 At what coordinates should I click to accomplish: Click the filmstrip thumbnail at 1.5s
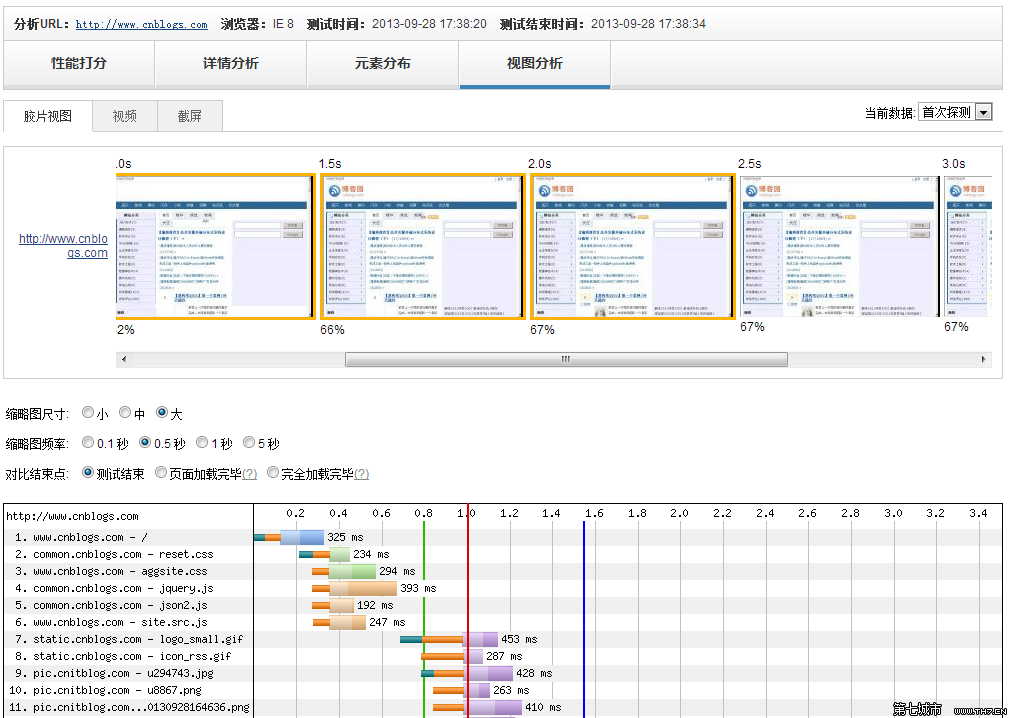tap(421, 246)
